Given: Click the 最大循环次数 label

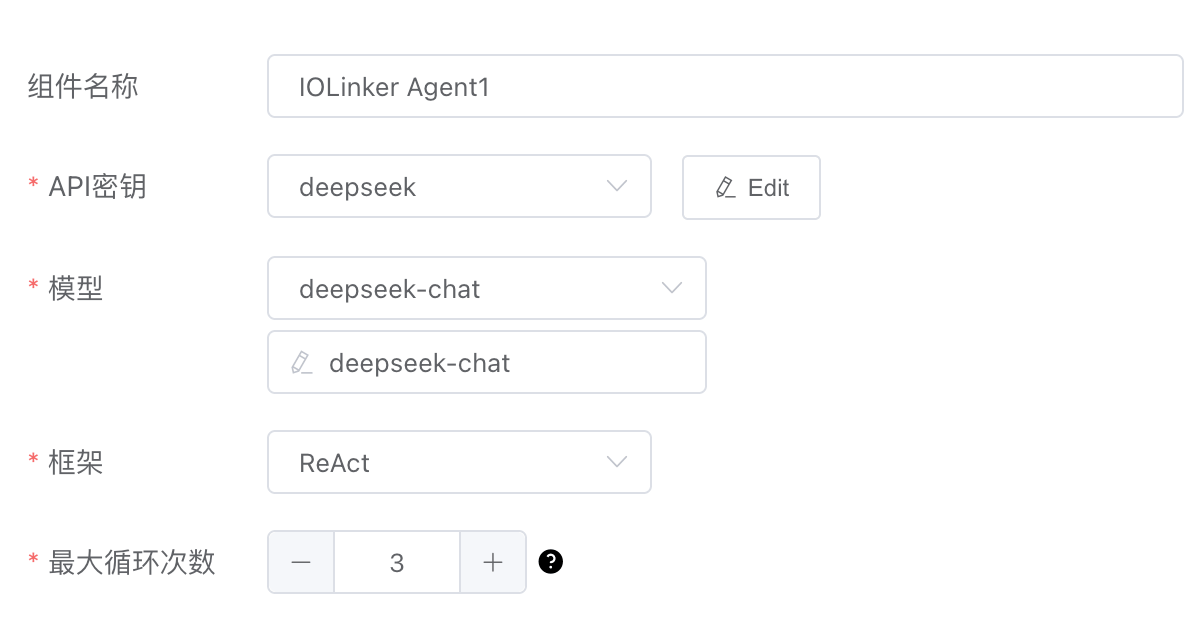Looking at the screenshot, I should pyautogui.click(x=131, y=562).
